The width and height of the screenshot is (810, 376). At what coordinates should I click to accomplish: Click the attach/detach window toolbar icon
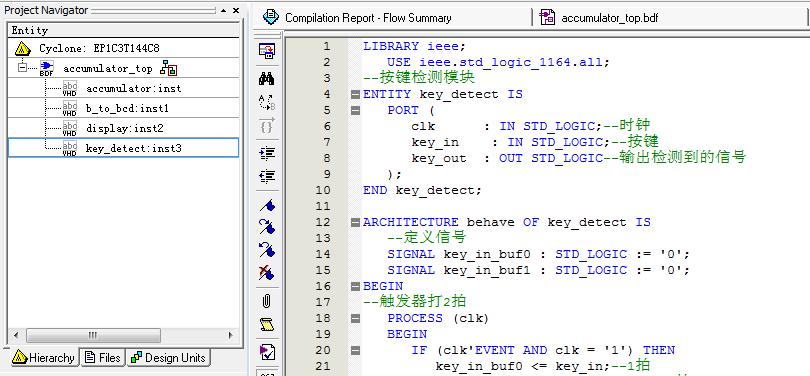[267, 51]
